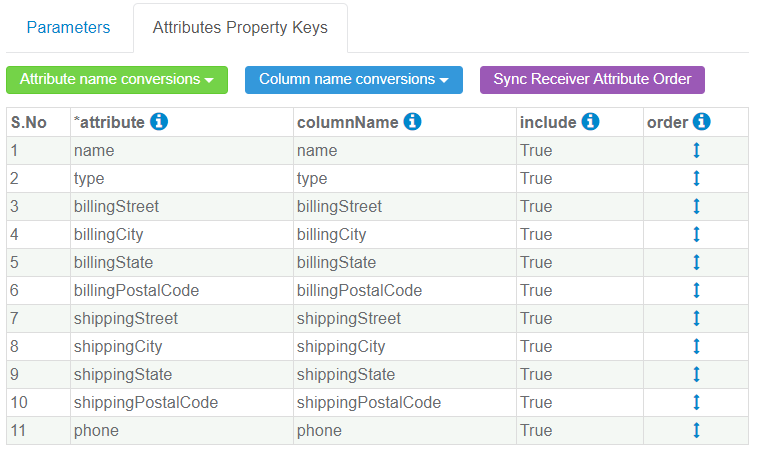Click the reorder arrow for billingCity row

pyautogui.click(x=696, y=234)
